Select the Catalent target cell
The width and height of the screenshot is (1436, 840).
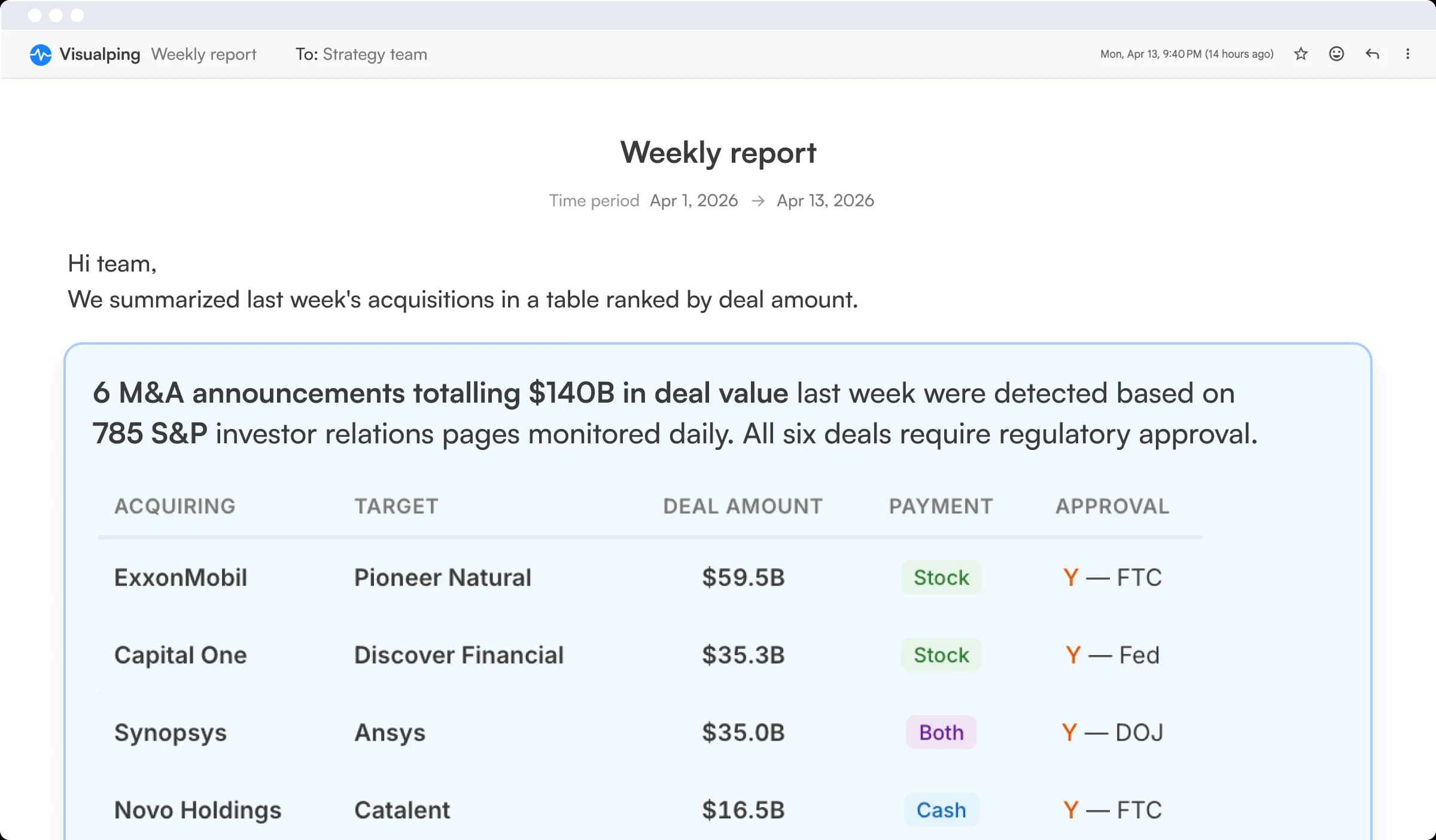coord(402,811)
